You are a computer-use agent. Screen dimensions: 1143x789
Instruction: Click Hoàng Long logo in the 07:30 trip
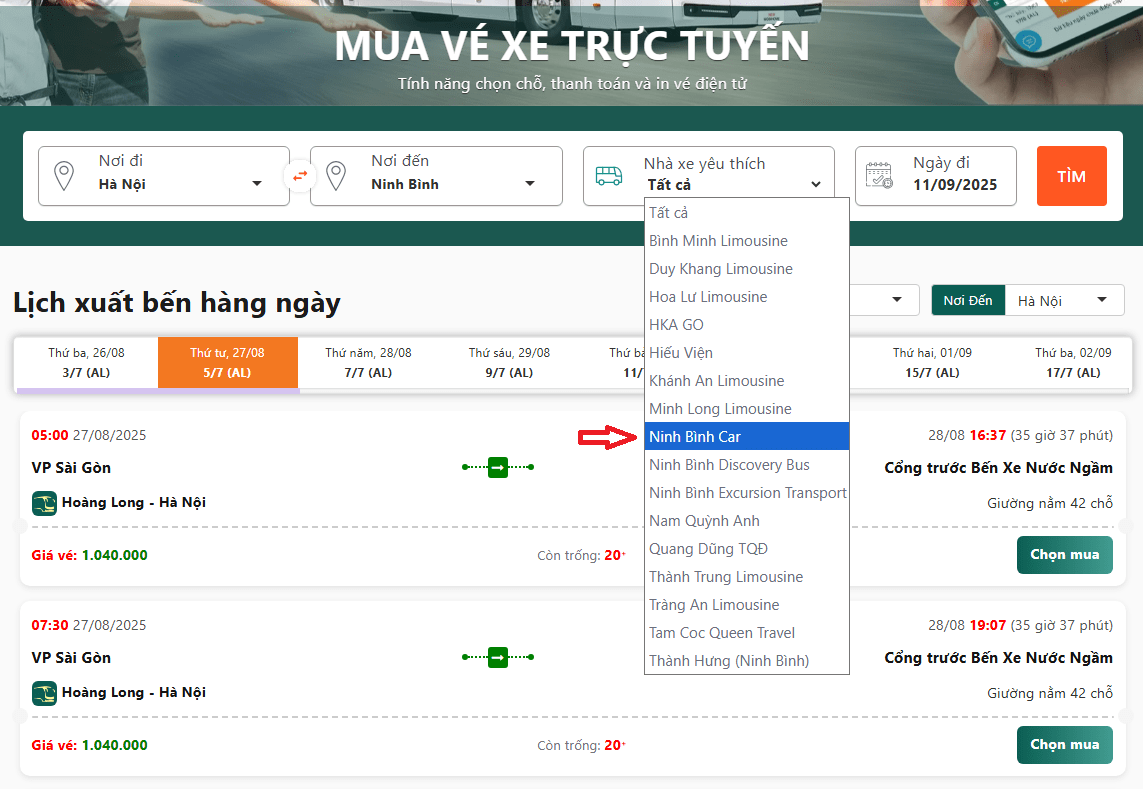click(x=44, y=692)
